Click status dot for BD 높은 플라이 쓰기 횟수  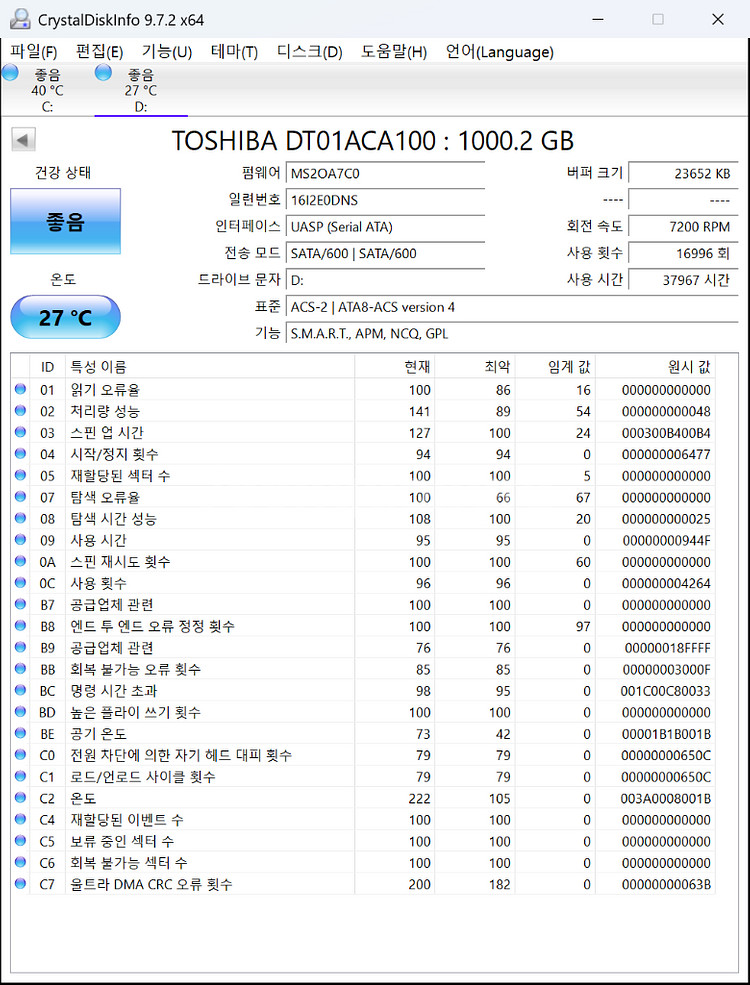[20, 711]
